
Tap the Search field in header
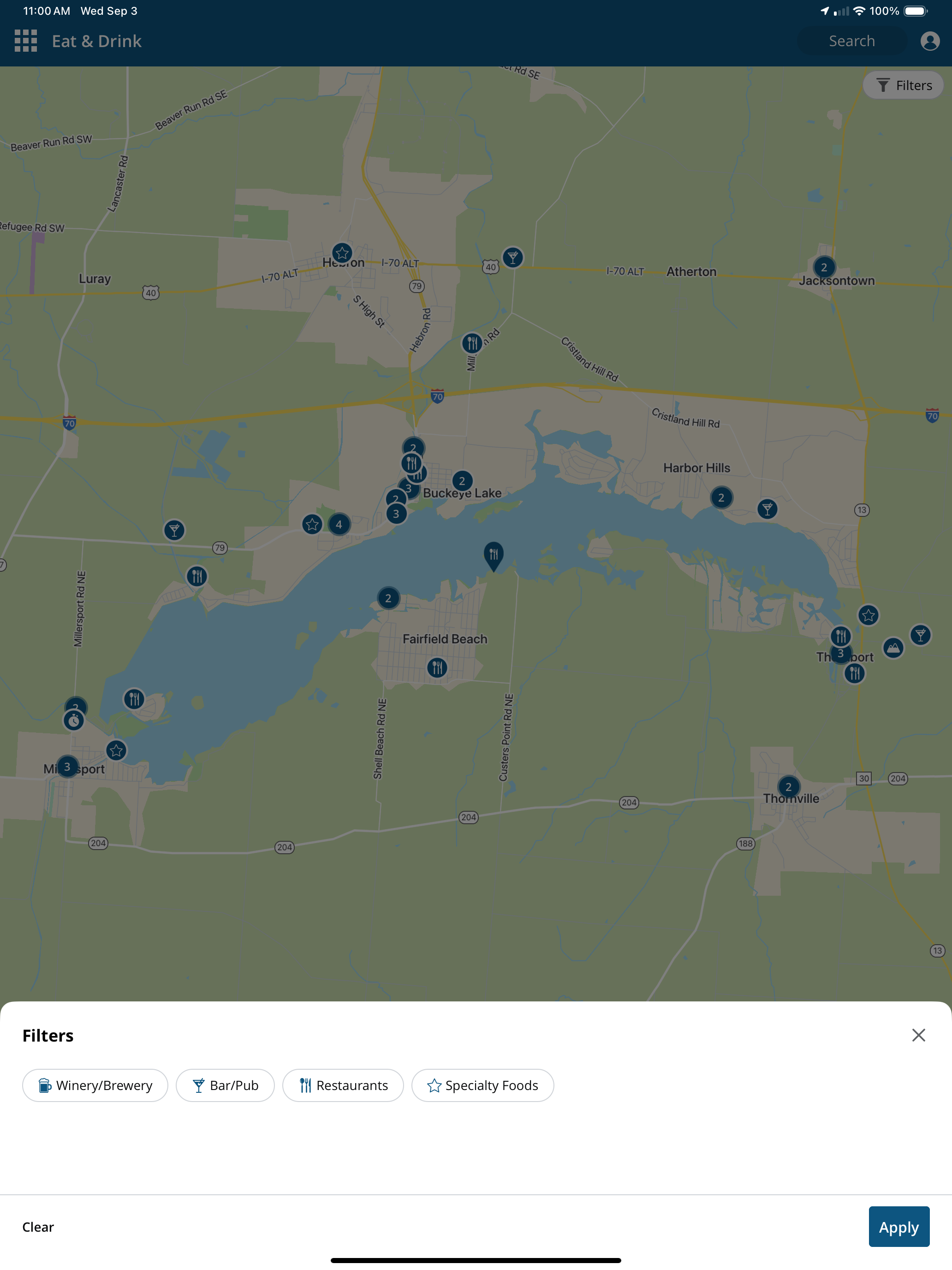(x=851, y=42)
